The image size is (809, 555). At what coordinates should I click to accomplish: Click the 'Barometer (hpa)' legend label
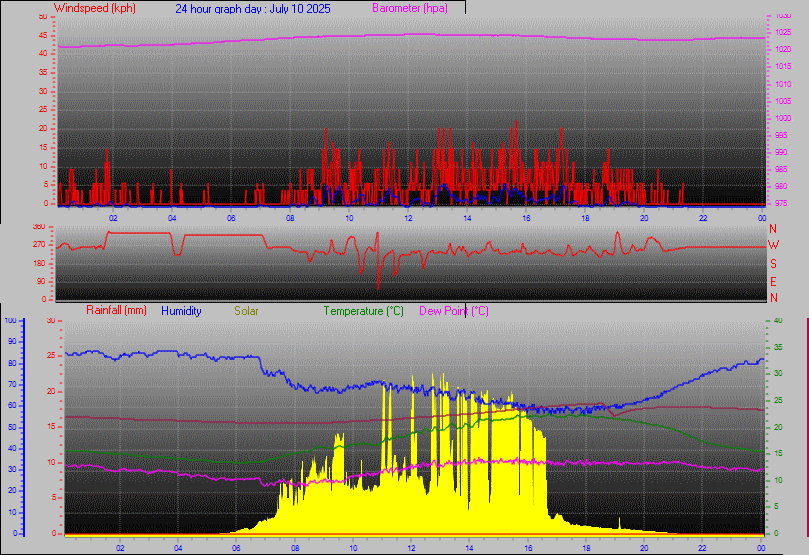410,8
